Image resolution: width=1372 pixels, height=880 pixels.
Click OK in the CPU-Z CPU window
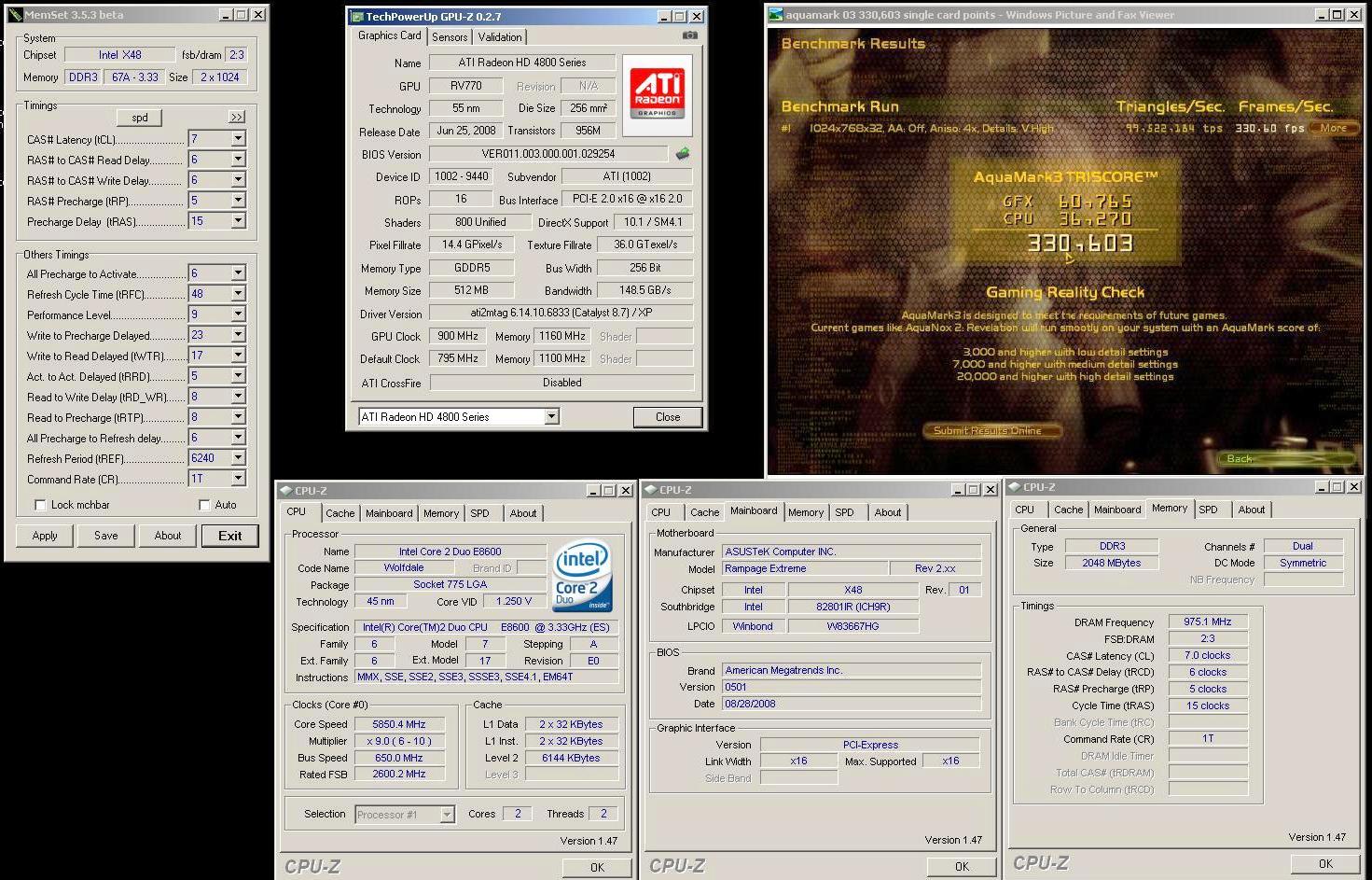(x=597, y=867)
